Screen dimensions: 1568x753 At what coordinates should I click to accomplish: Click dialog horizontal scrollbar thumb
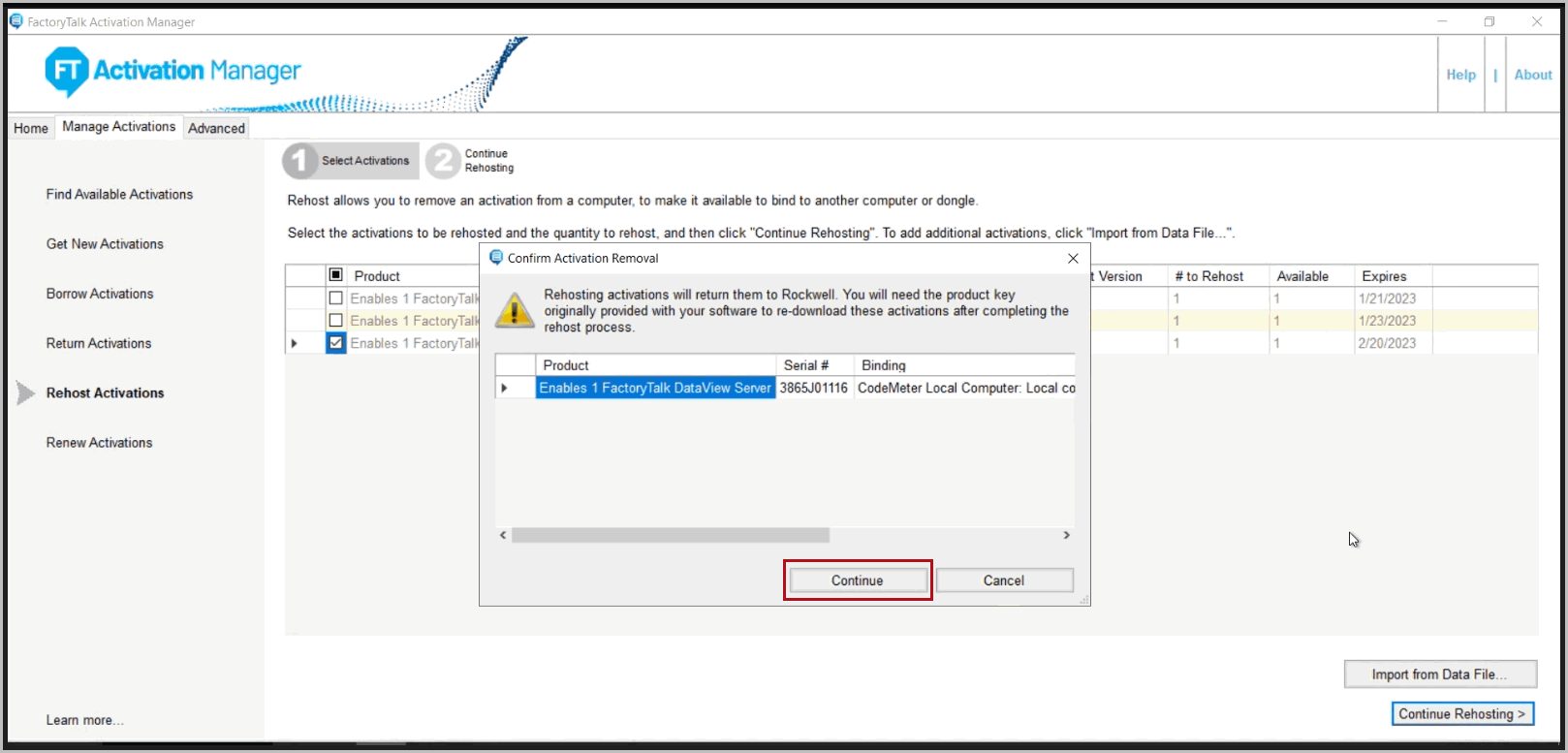click(x=671, y=535)
